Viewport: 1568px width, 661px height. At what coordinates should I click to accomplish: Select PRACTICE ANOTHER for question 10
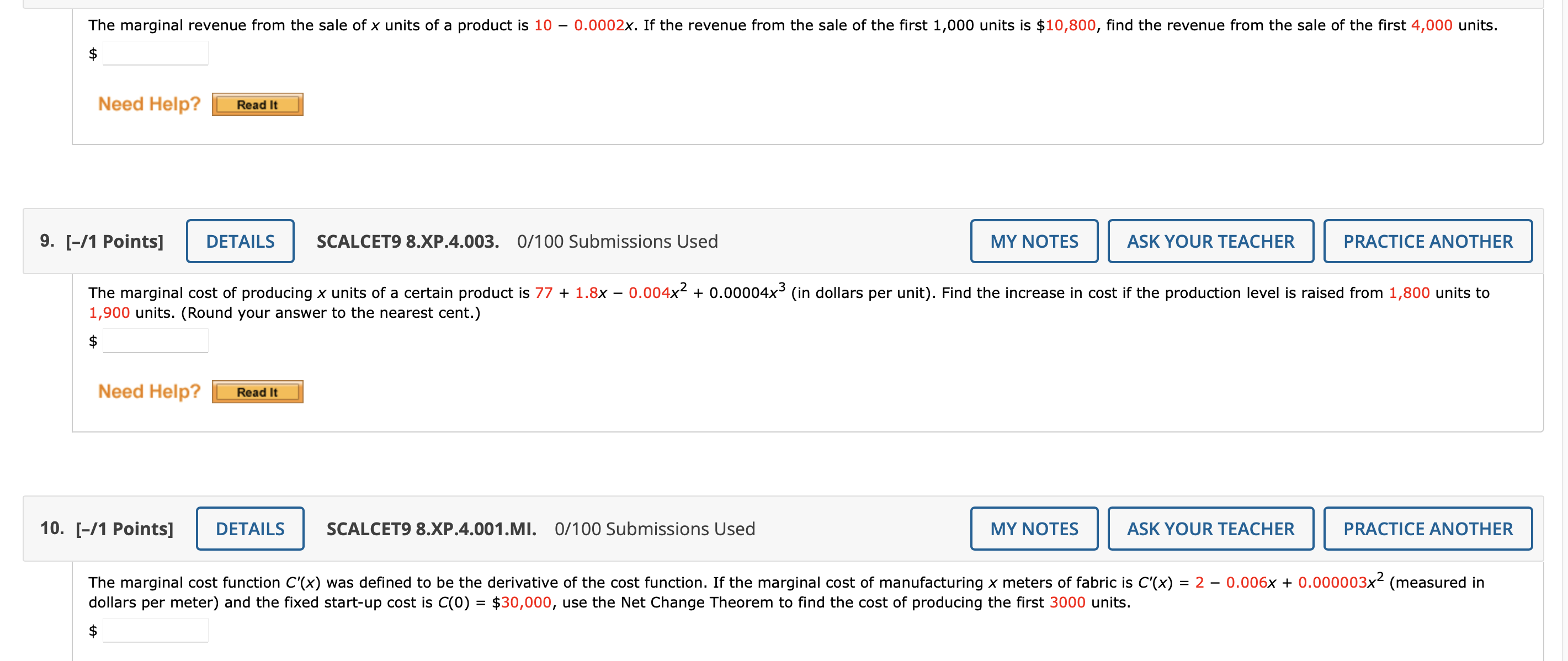pos(1427,529)
